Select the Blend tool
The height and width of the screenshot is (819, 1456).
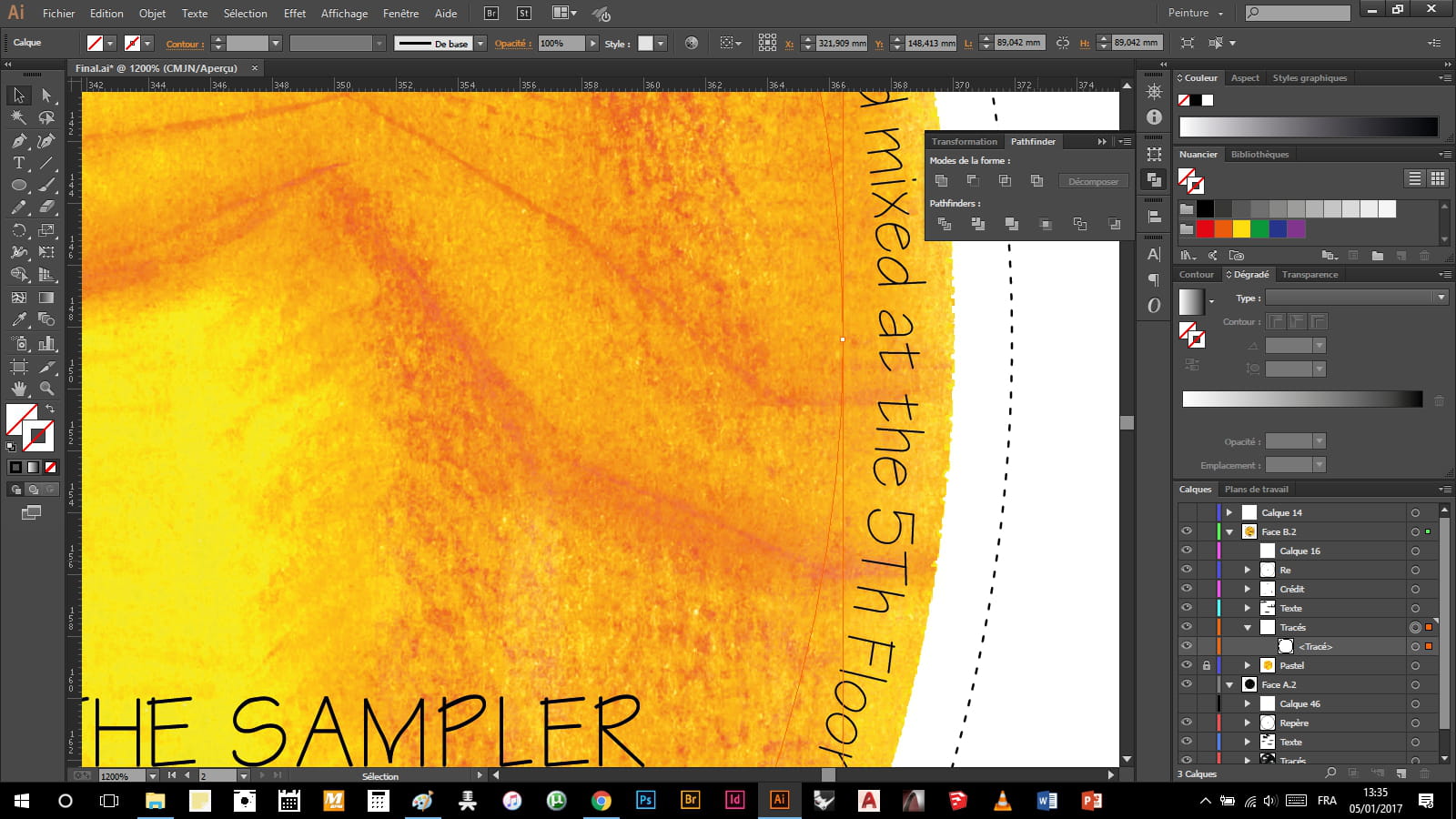point(46,319)
